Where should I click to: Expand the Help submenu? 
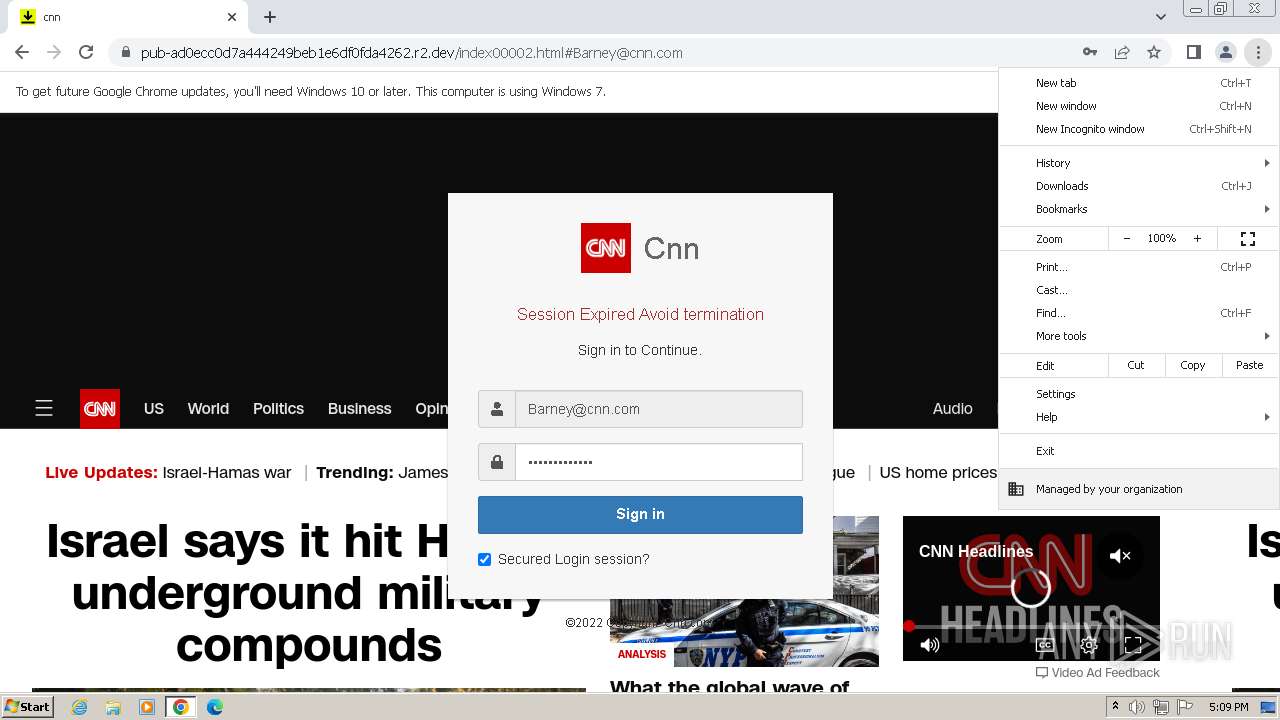(x=1139, y=417)
